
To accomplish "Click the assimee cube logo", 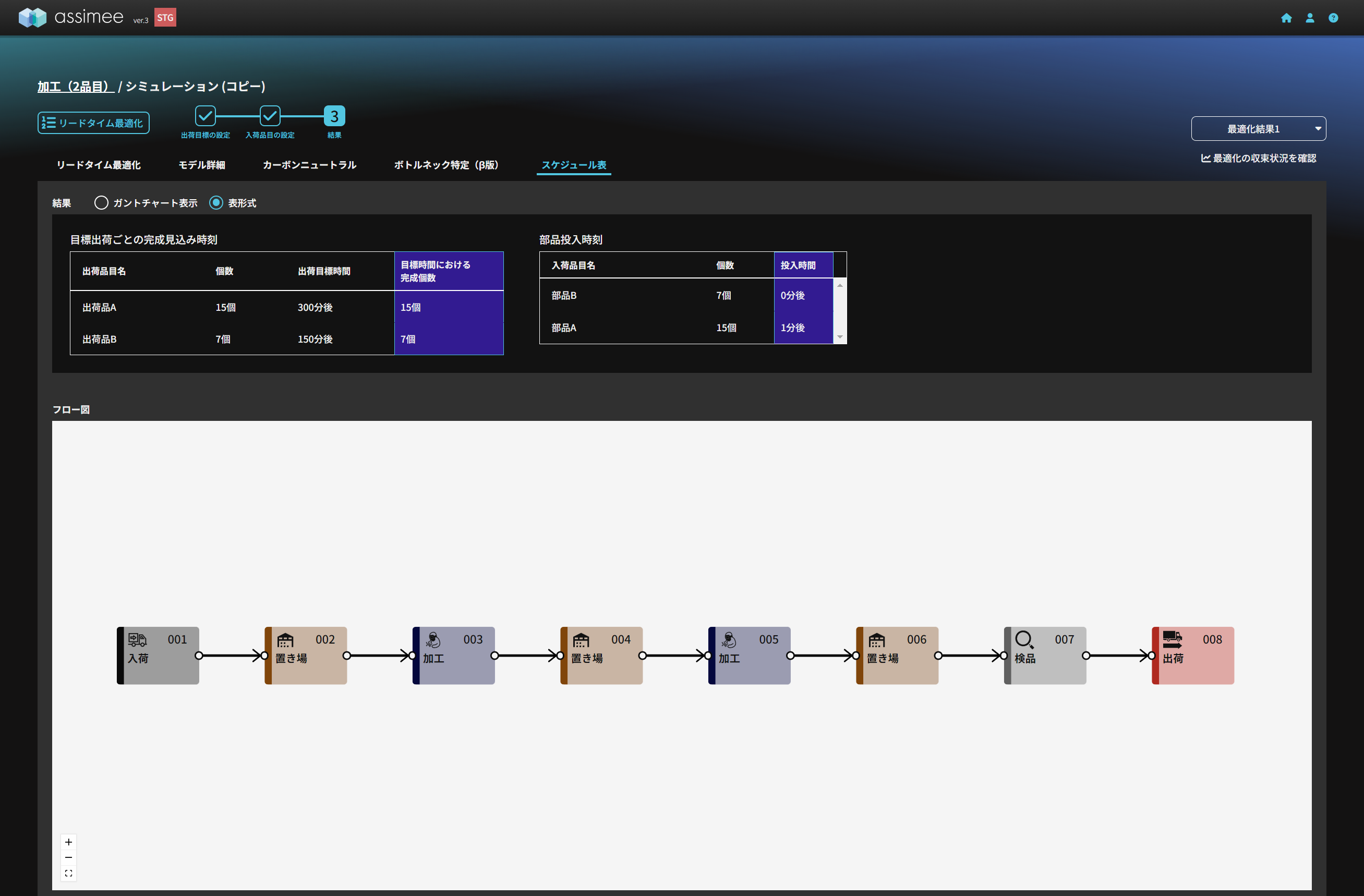I will click(x=32, y=17).
